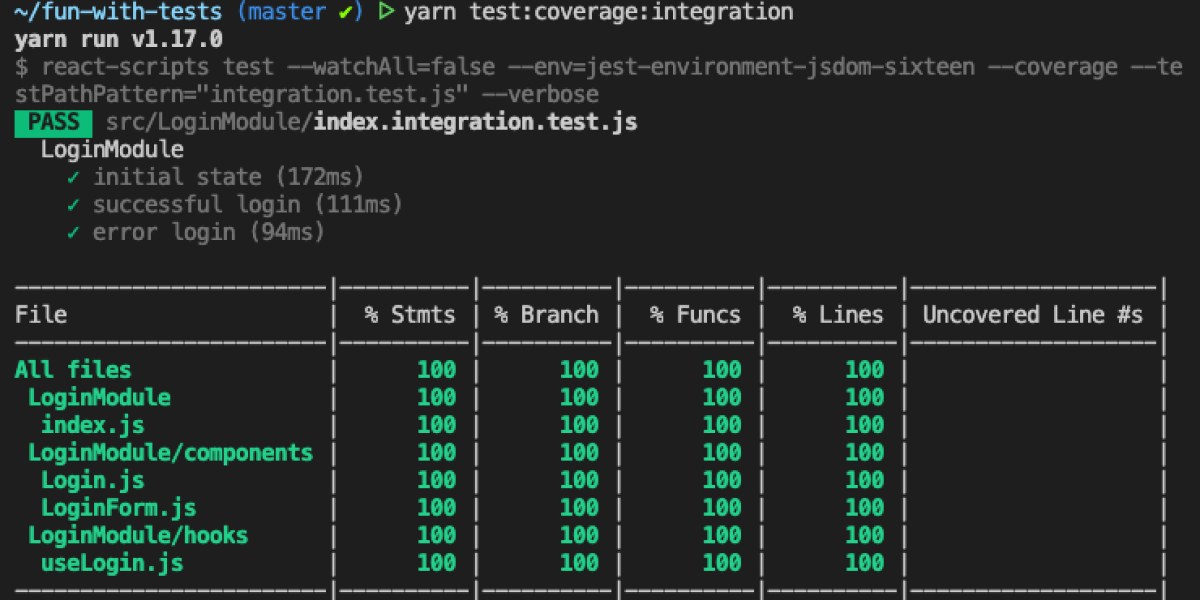
Task: Select the LoginModule/hooks folder row
Action: [138, 536]
